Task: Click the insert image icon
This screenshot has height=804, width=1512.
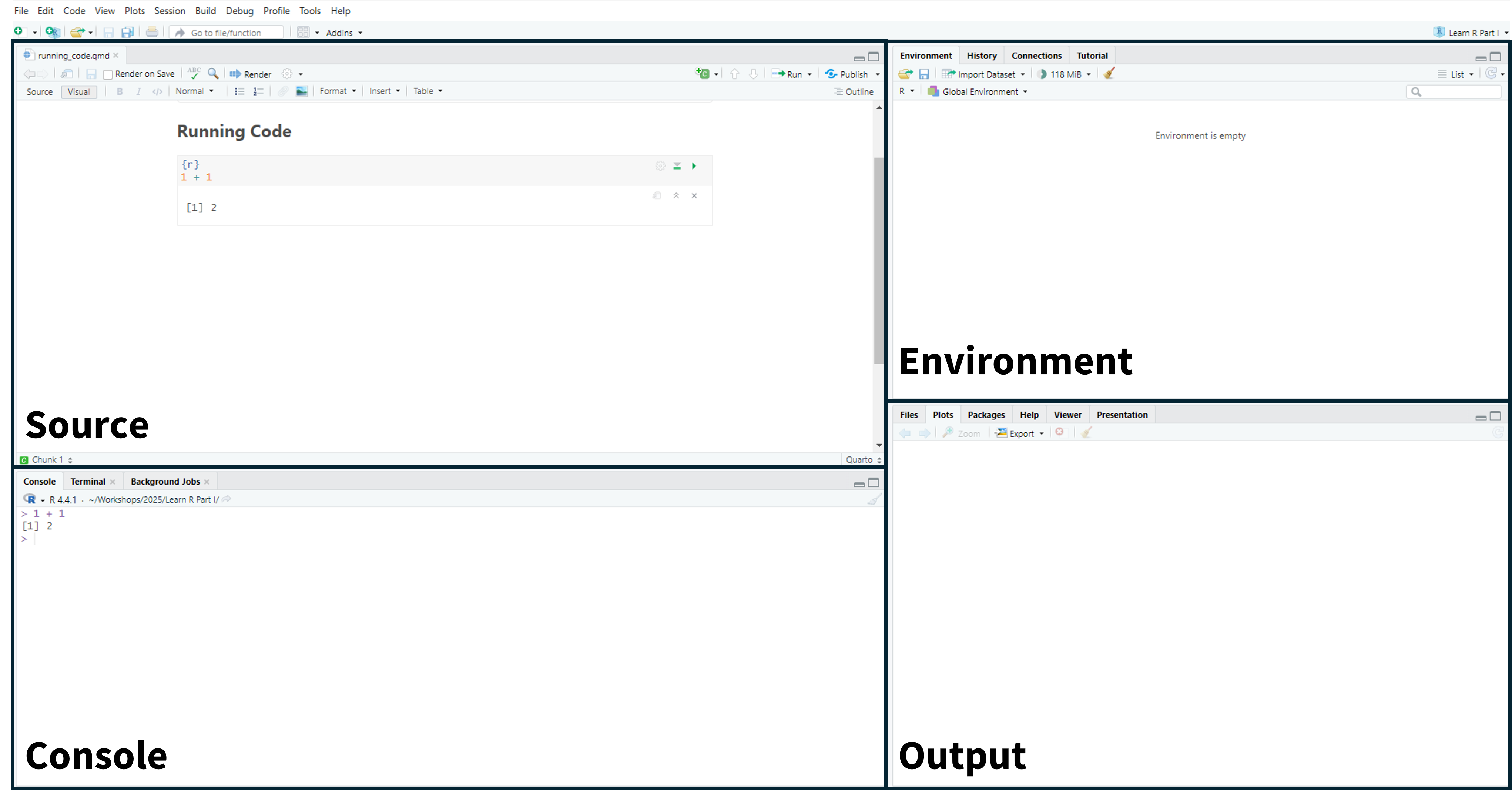Action: [x=302, y=91]
